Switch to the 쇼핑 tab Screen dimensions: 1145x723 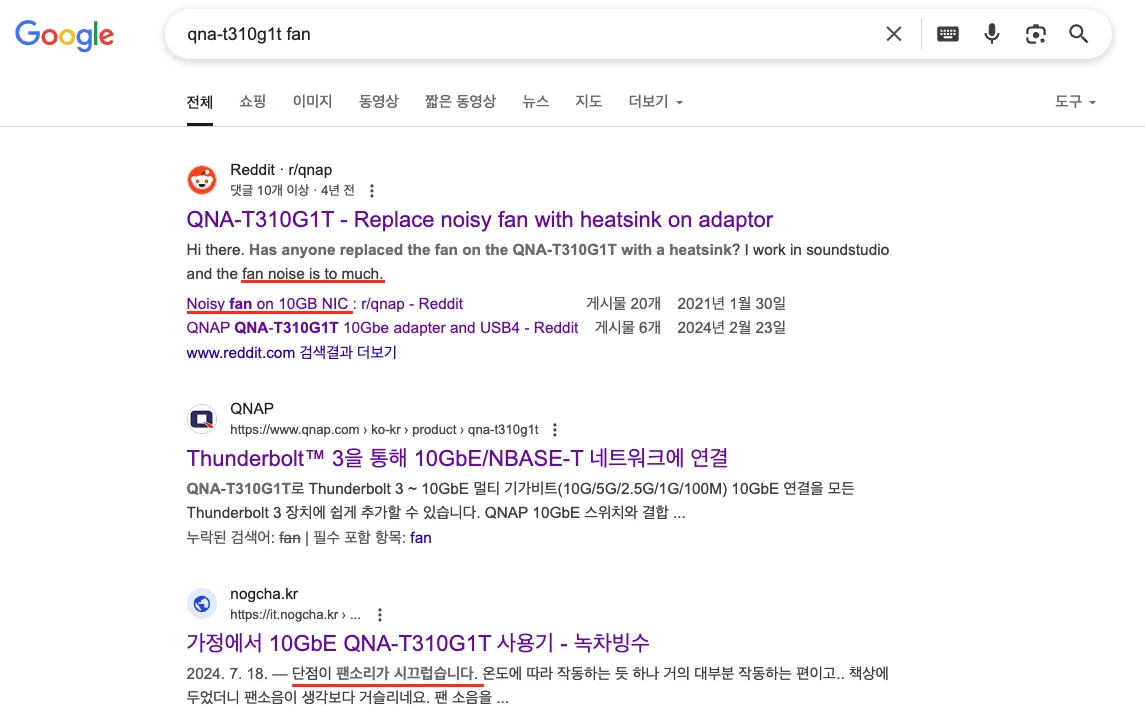click(252, 102)
